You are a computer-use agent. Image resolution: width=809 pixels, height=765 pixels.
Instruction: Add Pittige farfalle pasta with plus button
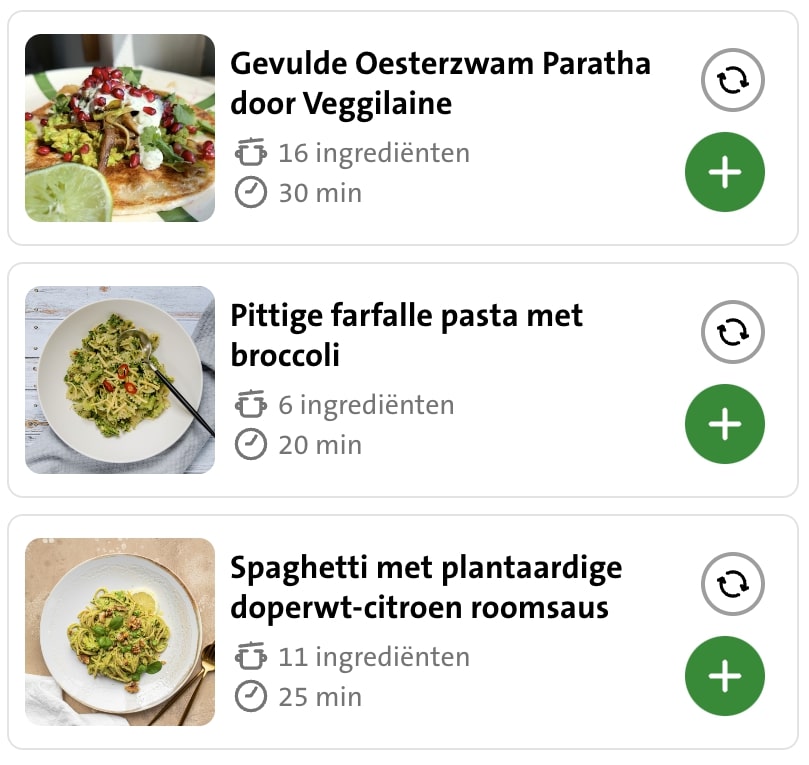coord(724,424)
